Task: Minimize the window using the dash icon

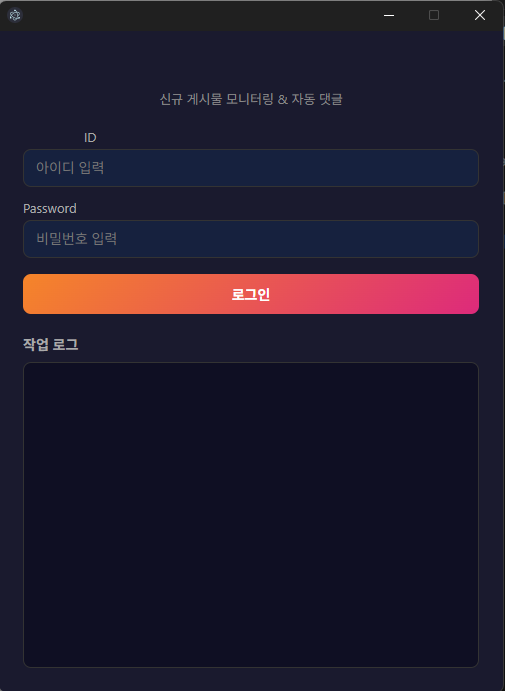Action: click(x=389, y=15)
